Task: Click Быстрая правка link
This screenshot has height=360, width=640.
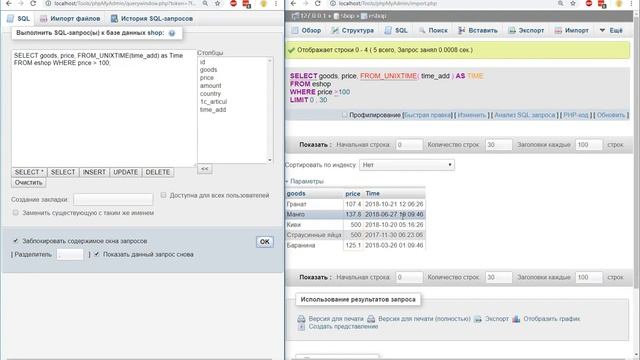Action: (427, 115)
